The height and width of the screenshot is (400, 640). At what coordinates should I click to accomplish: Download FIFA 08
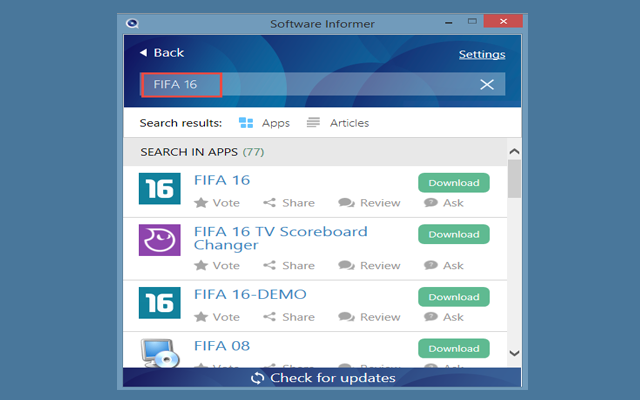click(453, 348)
